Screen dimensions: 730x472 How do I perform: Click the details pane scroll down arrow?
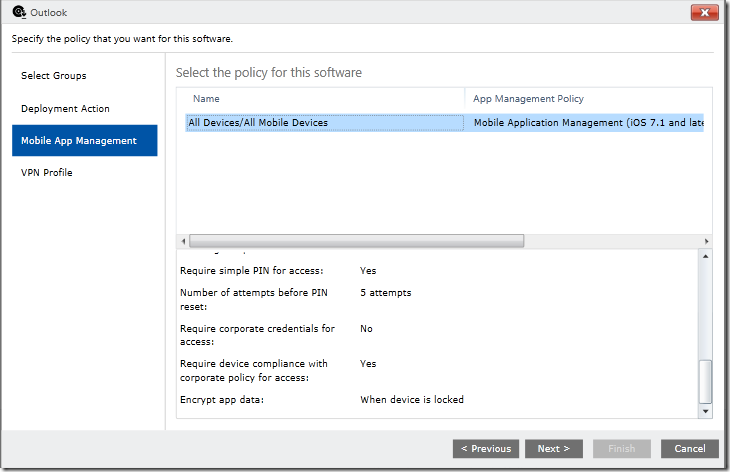705,411
